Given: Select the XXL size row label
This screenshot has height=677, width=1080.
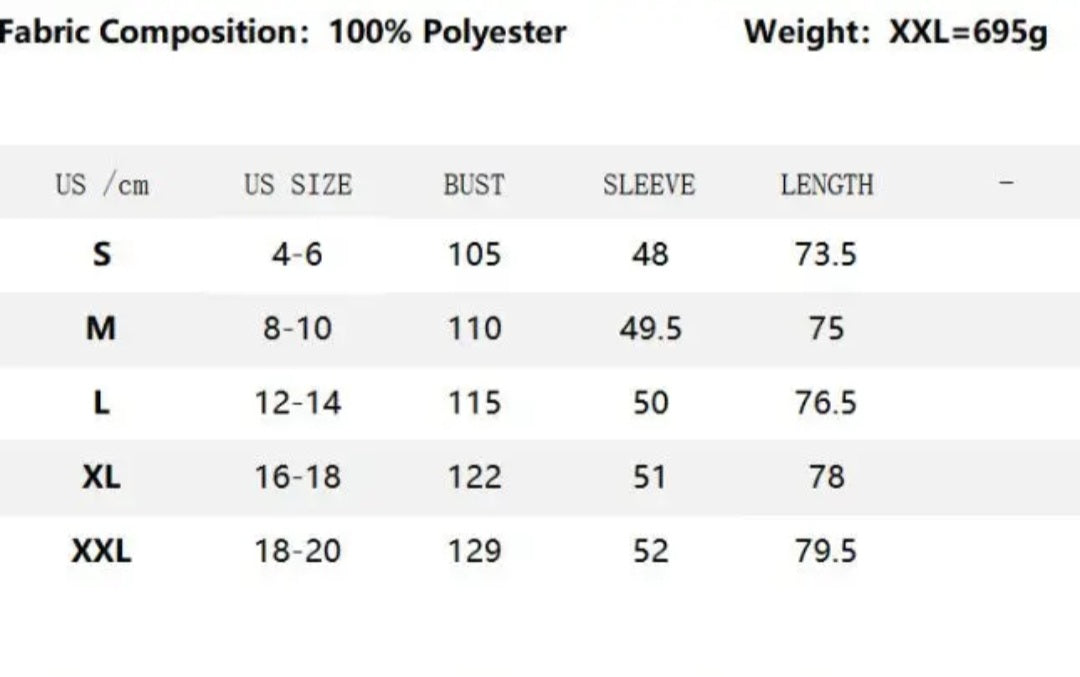Looking at the screenshot, I should (x=101, y=551).
